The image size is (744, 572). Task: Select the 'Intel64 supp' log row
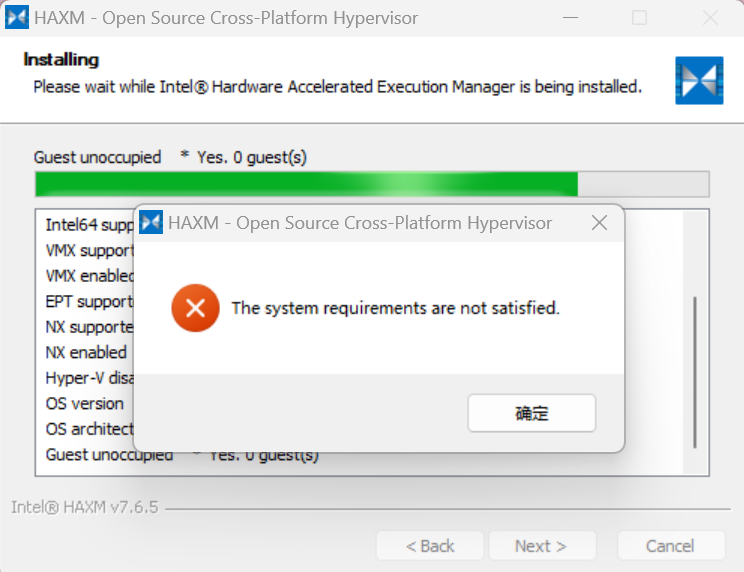tap(90, 225)
